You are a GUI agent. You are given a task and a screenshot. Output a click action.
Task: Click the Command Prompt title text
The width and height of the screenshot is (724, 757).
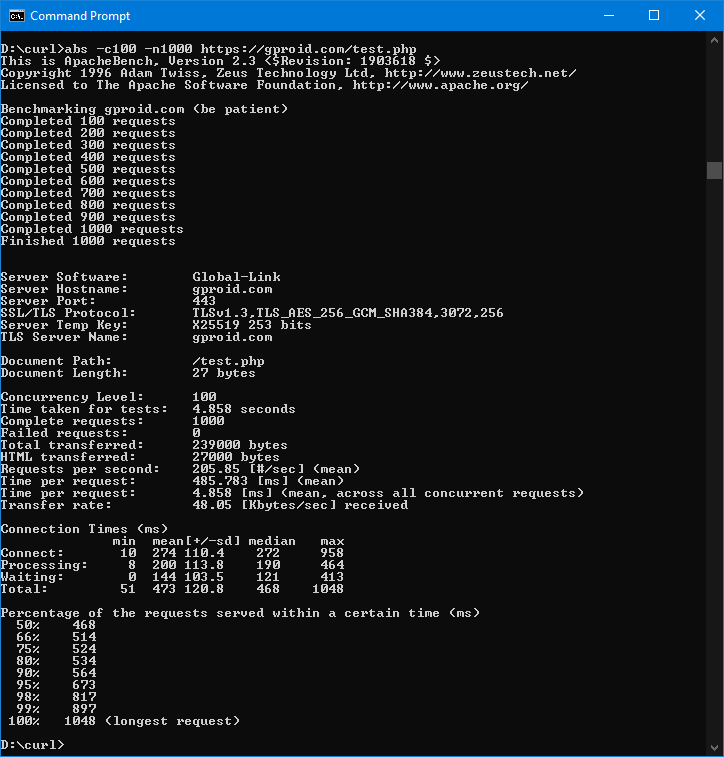coord(78,16)
